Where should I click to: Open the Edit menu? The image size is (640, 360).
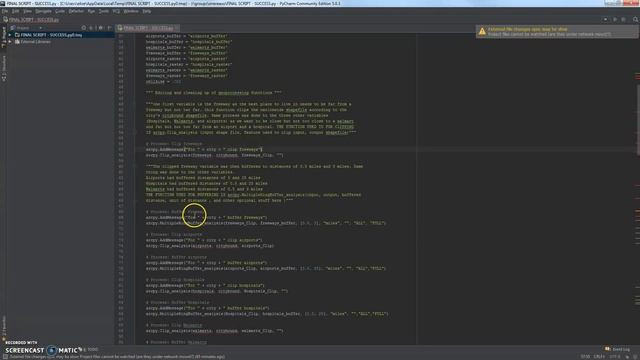point(16,11)
